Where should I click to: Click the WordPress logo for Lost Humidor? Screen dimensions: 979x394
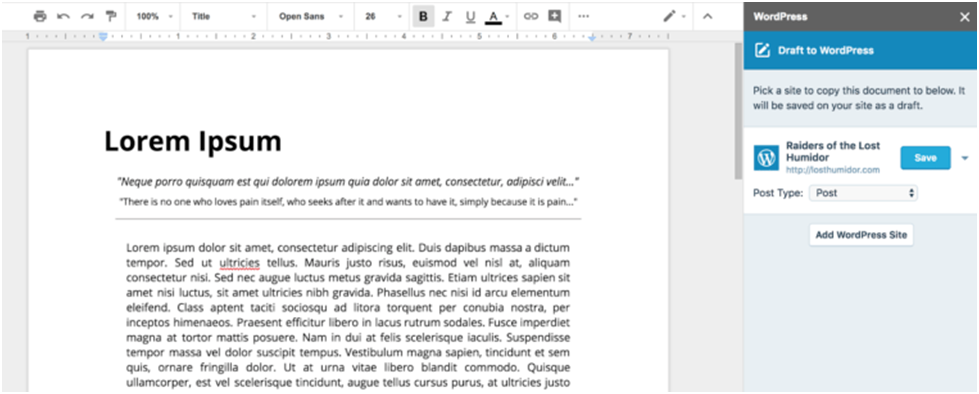click(766, 158)
